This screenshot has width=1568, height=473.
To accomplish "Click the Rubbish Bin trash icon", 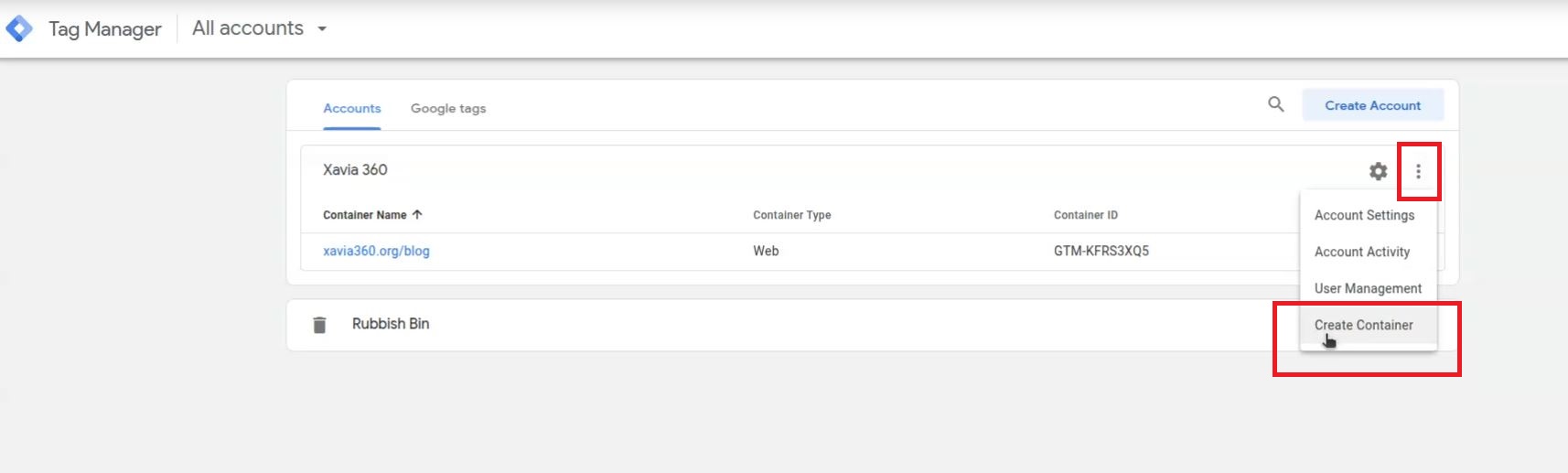I will (319, 325).
